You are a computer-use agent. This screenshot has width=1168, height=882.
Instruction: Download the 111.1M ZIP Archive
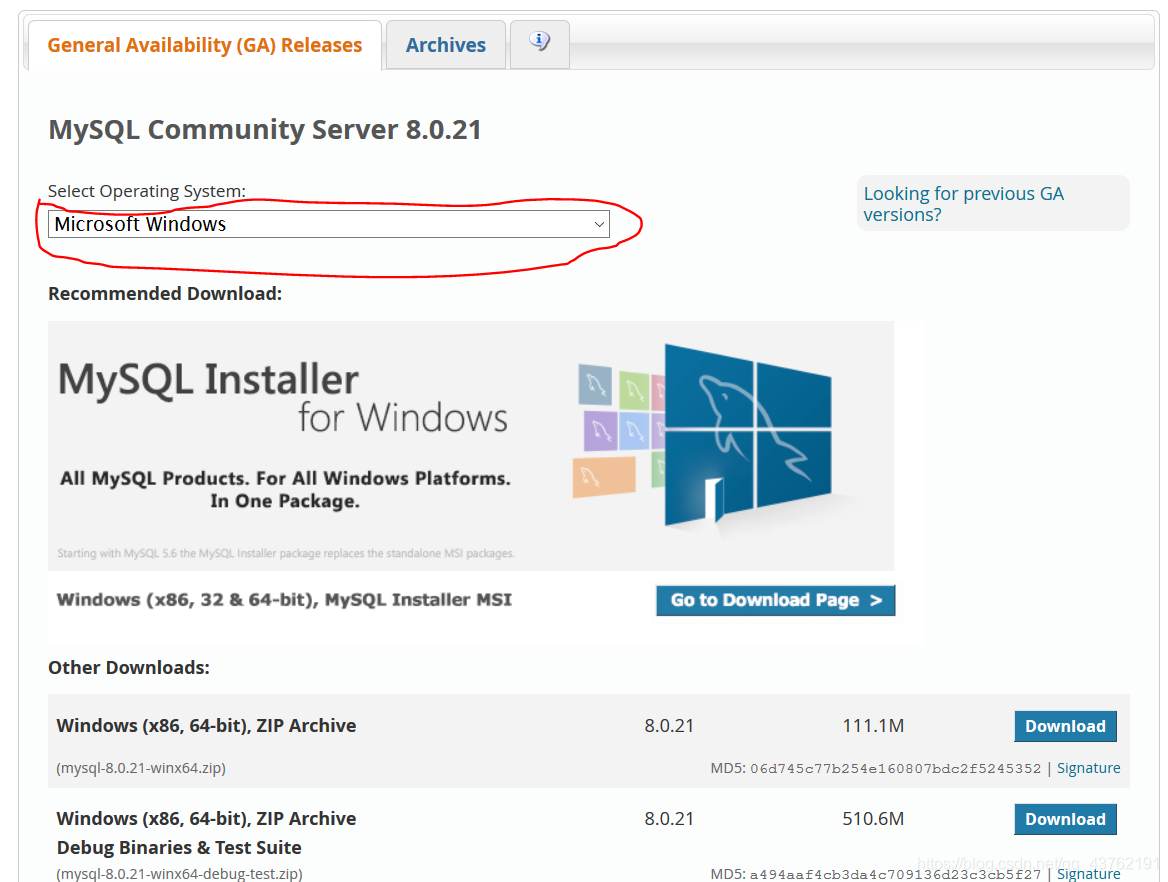tap(1065, 726)
